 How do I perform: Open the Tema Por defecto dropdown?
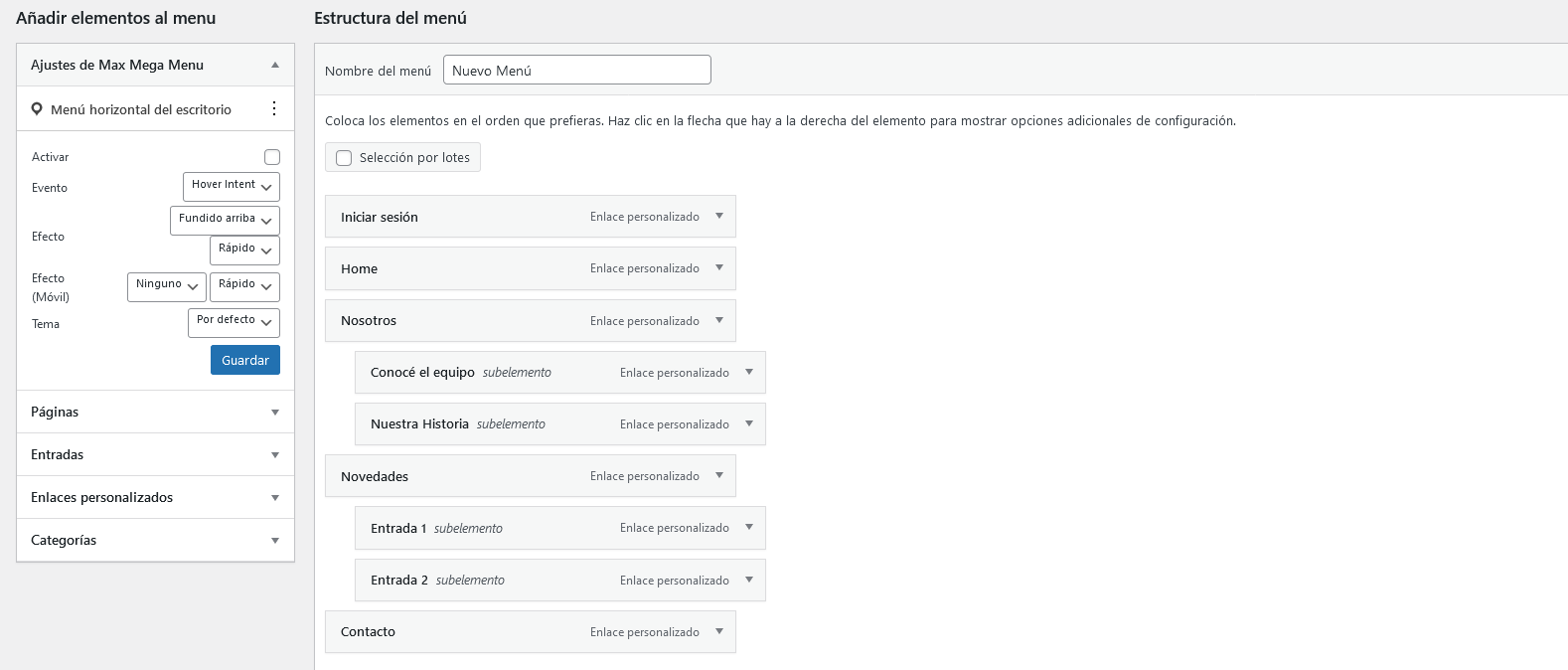tap(234, 321)
